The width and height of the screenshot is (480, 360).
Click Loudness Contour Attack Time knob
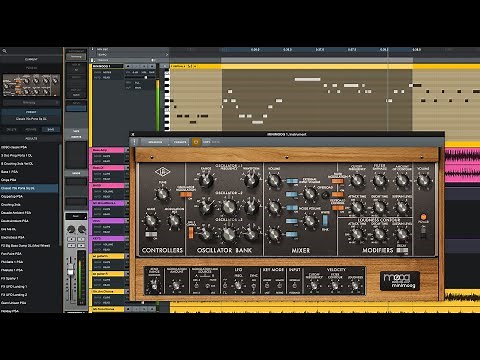click(357, 234)
